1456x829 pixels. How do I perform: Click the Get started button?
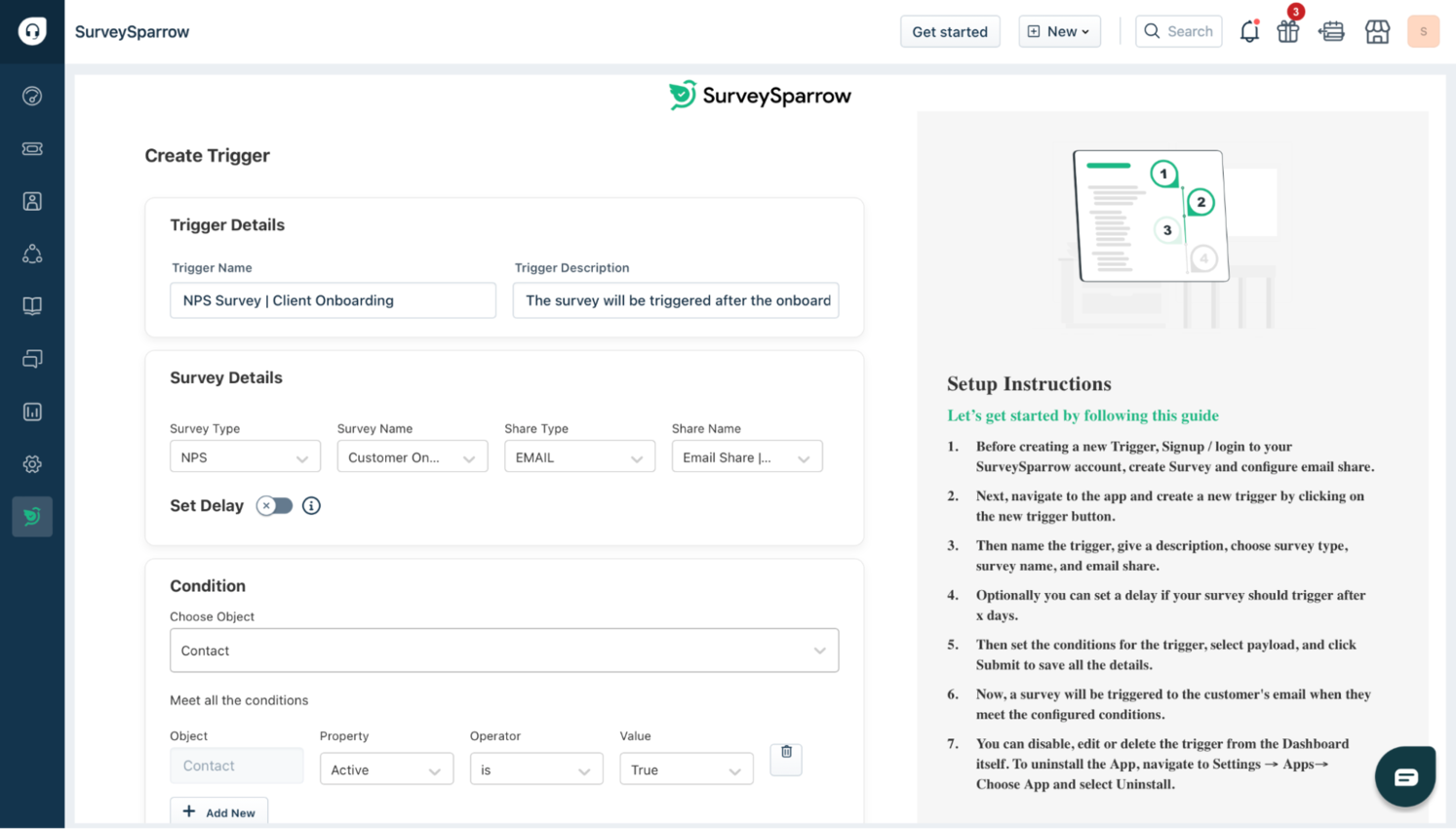[950, 31]
